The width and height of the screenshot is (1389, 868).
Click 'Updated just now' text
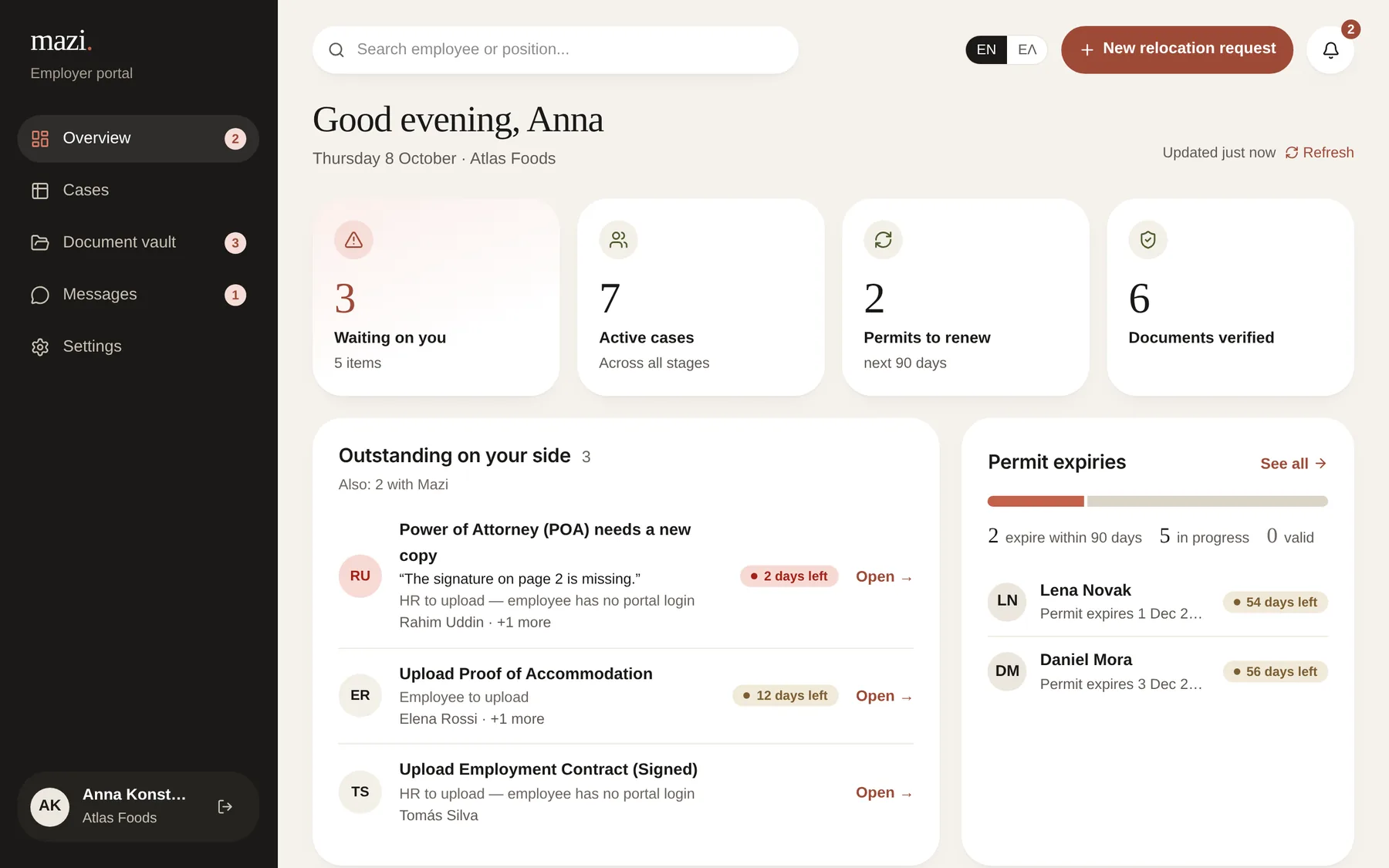[1219, 153]
